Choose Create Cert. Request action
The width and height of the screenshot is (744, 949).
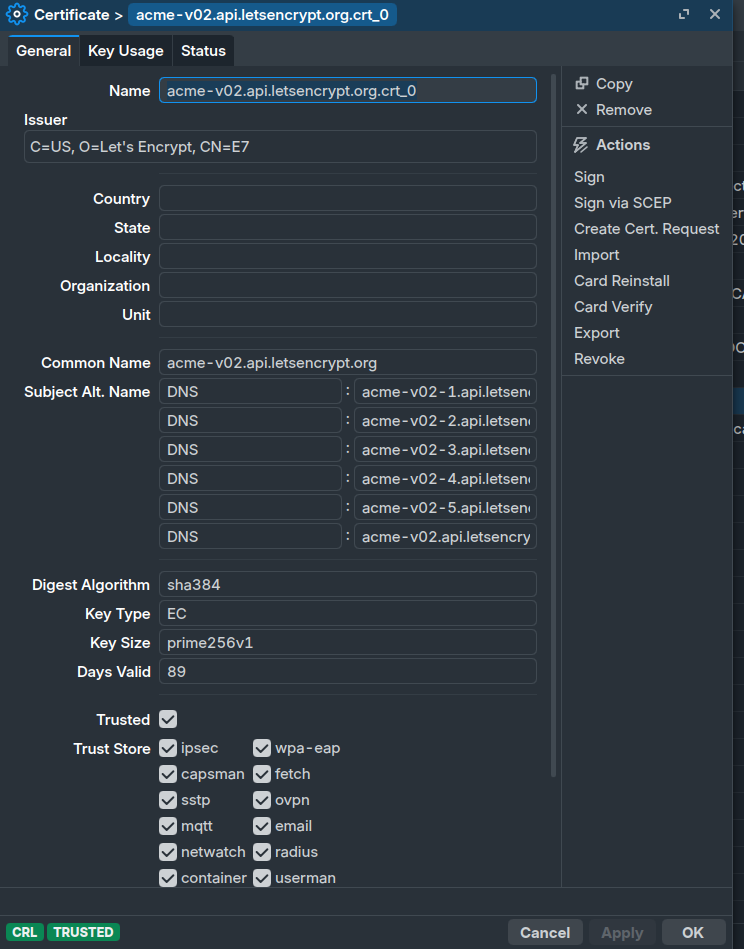click(x=647, y=229)
